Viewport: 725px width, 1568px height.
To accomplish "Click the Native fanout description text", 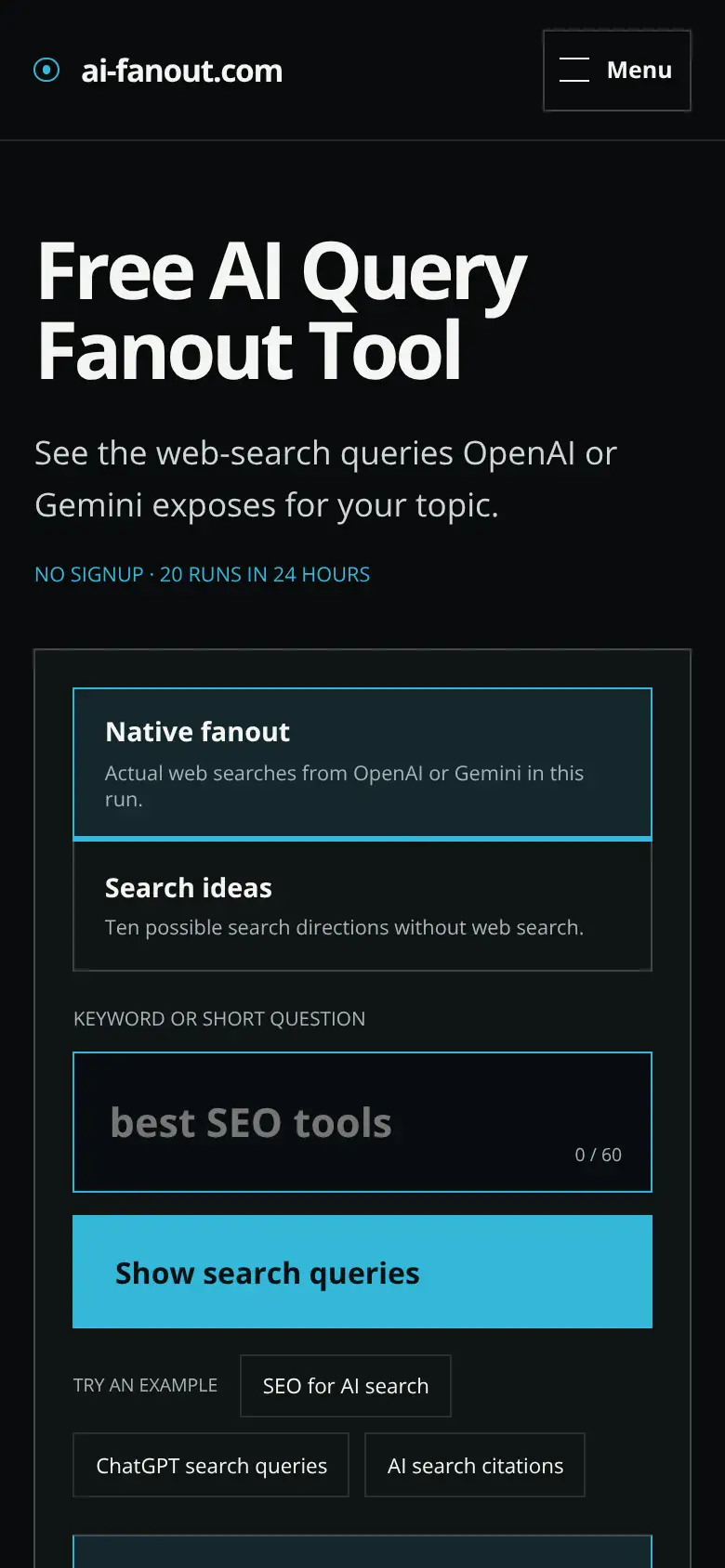I will coord(344,786).
